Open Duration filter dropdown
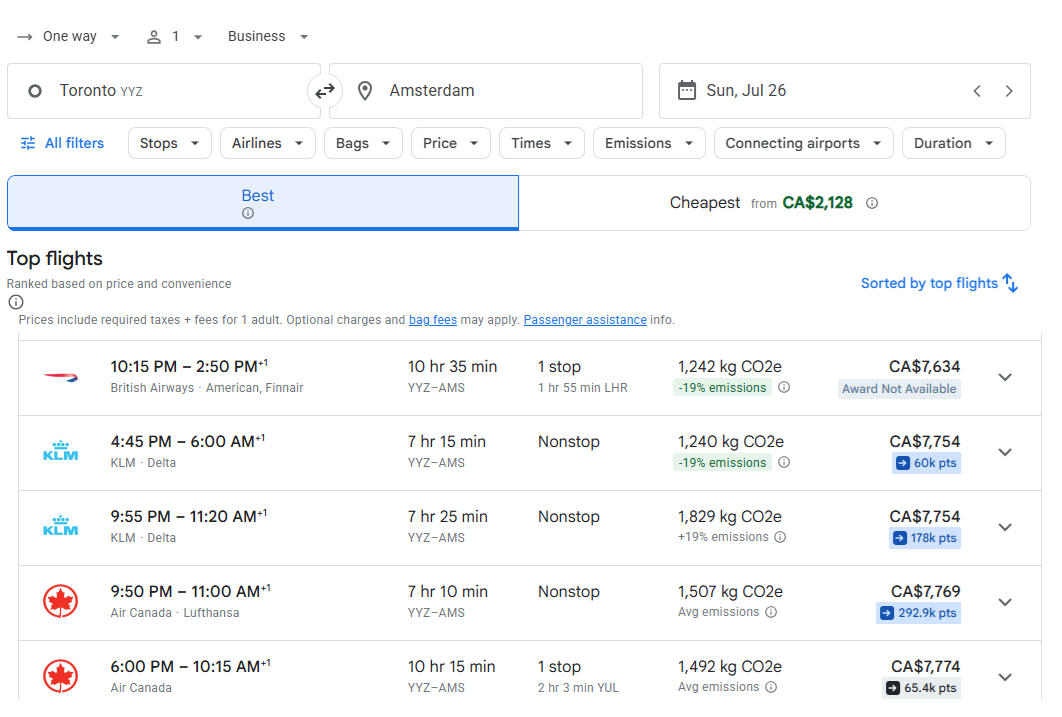The height and width of the screenshot is (717, 1062). coord(954,143)
